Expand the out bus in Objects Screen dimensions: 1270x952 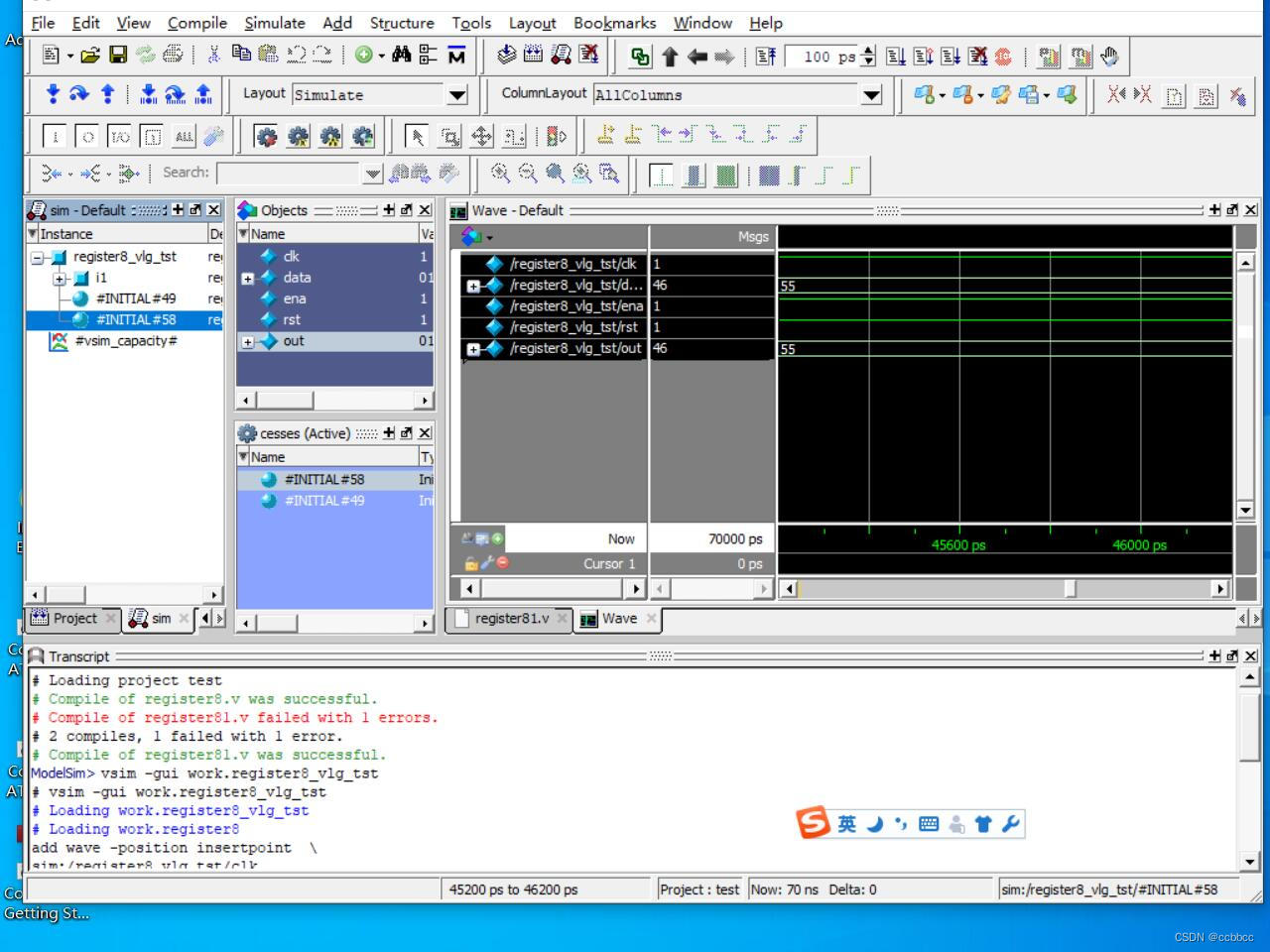(247, 342)
